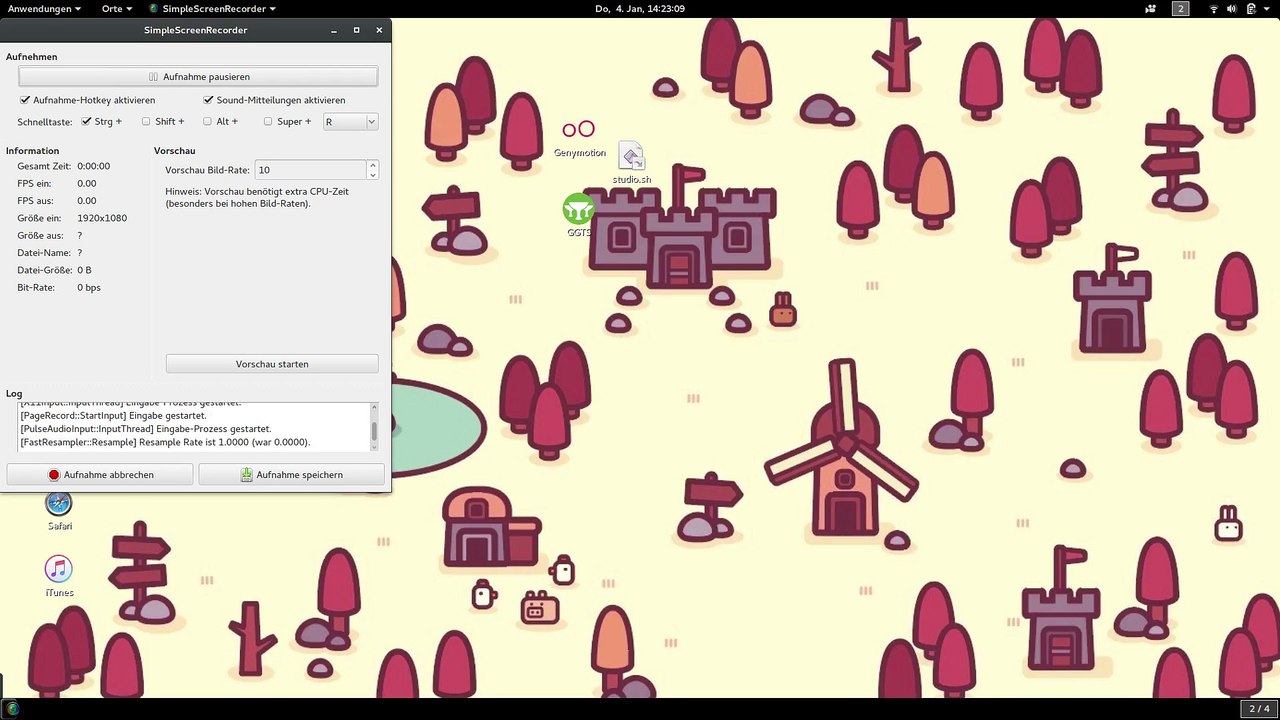The image size is (1280, 720).
Task: Click the Vorschau Bild-Rate input field
Action: tap(310, 170)
